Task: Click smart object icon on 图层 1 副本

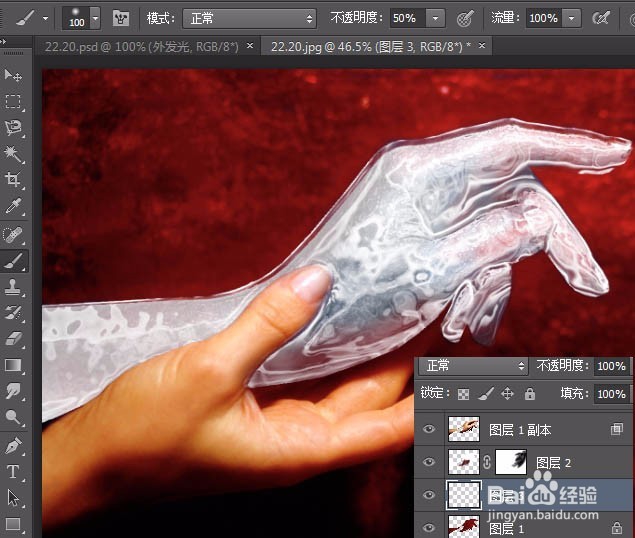Action: coord(616,429)
